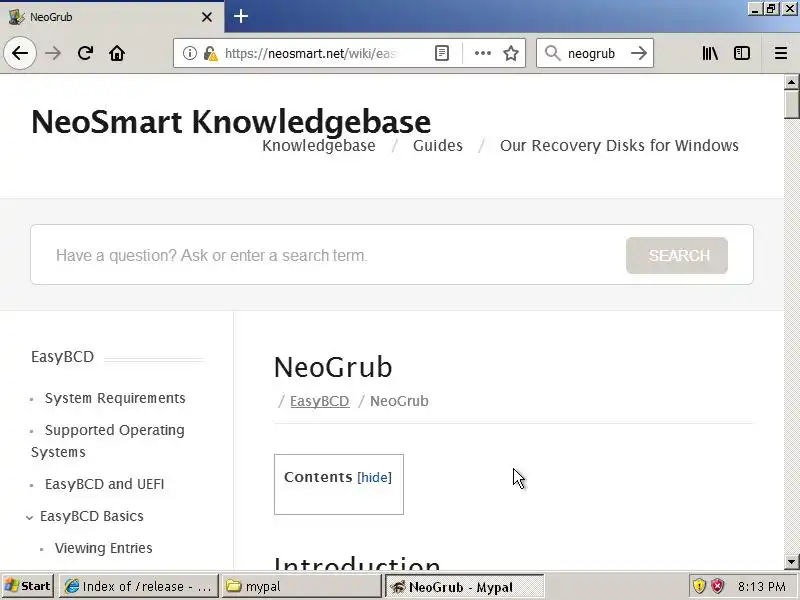Bookmark this page with the star
Image resolution: width=800 pixels, height=600 pixels.
[511, 53]
